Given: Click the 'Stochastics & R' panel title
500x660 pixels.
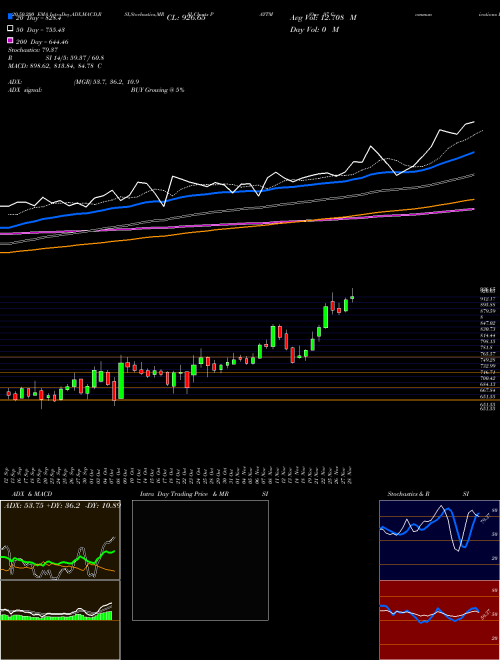Looking at the screenshot, I should 408,494.
